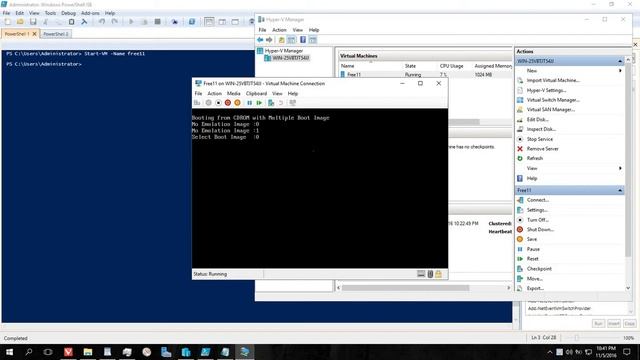Open Debug menu in PowerShell ISE
Image resolution: width=640 pixels, height=360 pixels.
69,13
